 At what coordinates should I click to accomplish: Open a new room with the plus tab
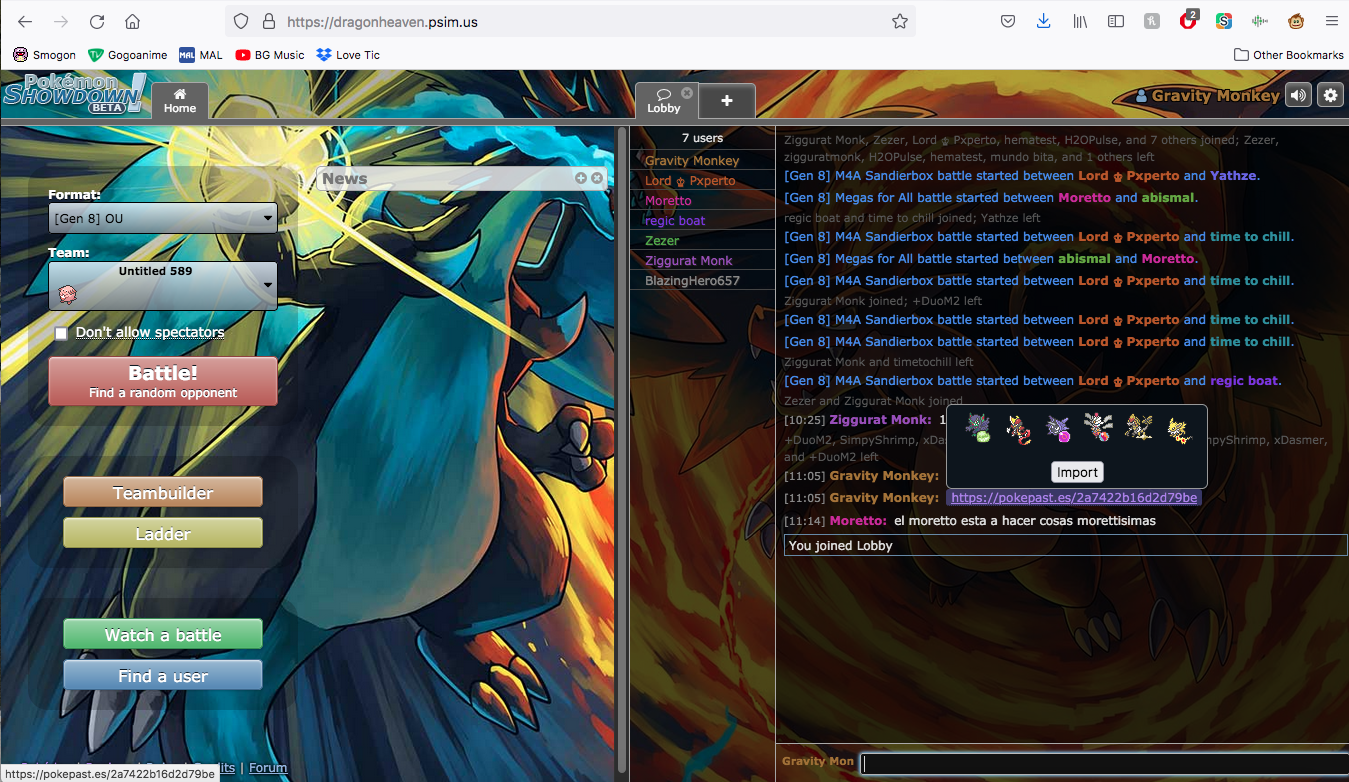click(x=727, y=101)
